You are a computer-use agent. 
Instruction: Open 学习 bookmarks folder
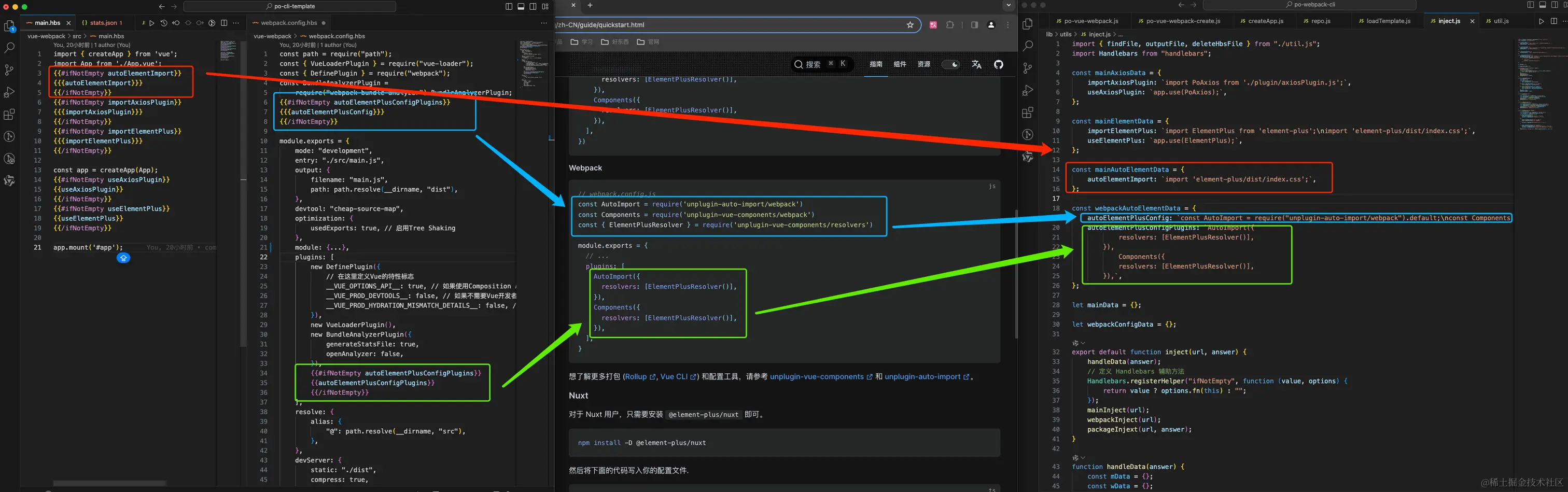pyautogui.click(x=581, y=42)
